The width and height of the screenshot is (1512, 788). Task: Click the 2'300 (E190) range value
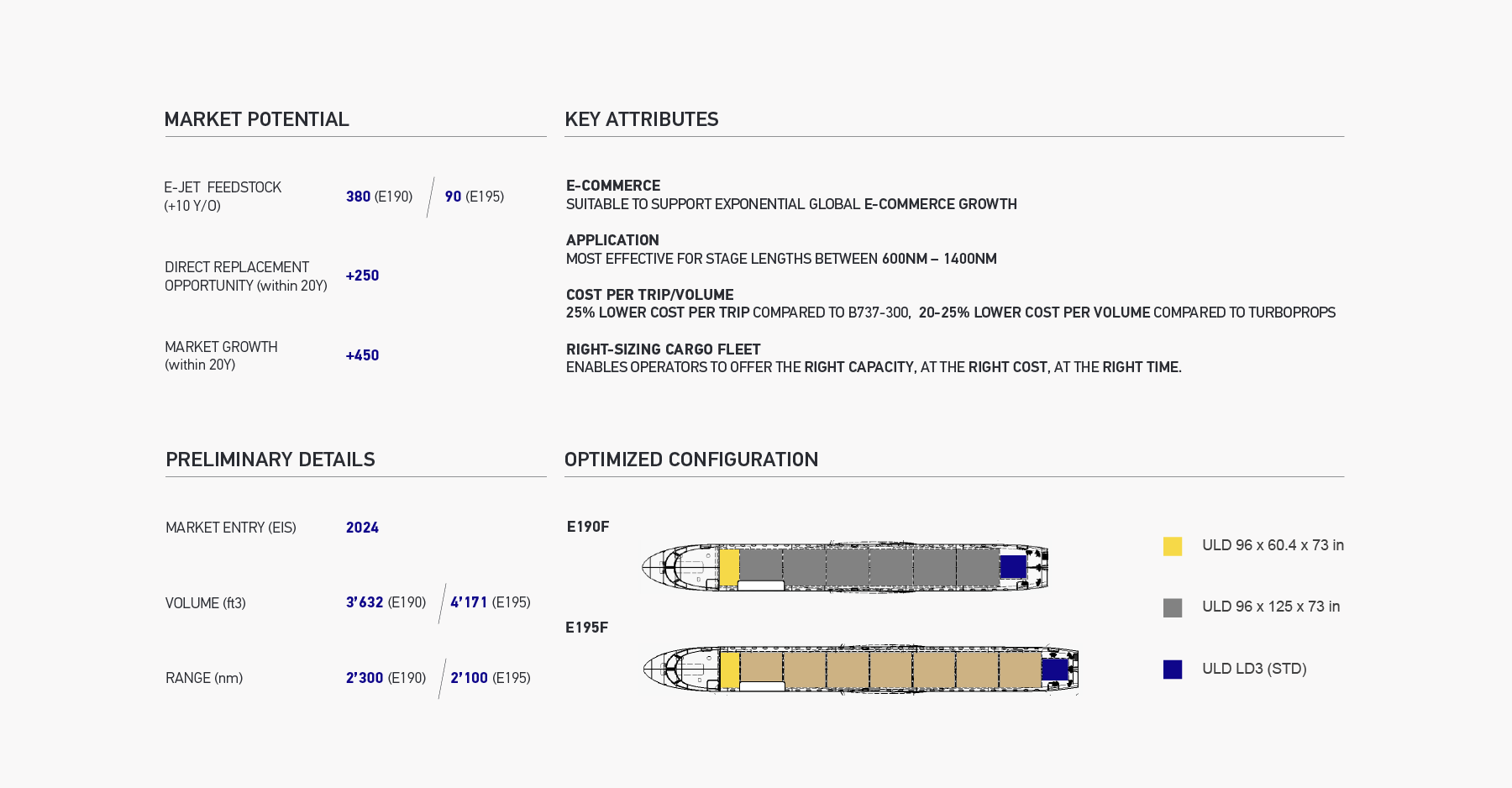(x=386, y=678)
